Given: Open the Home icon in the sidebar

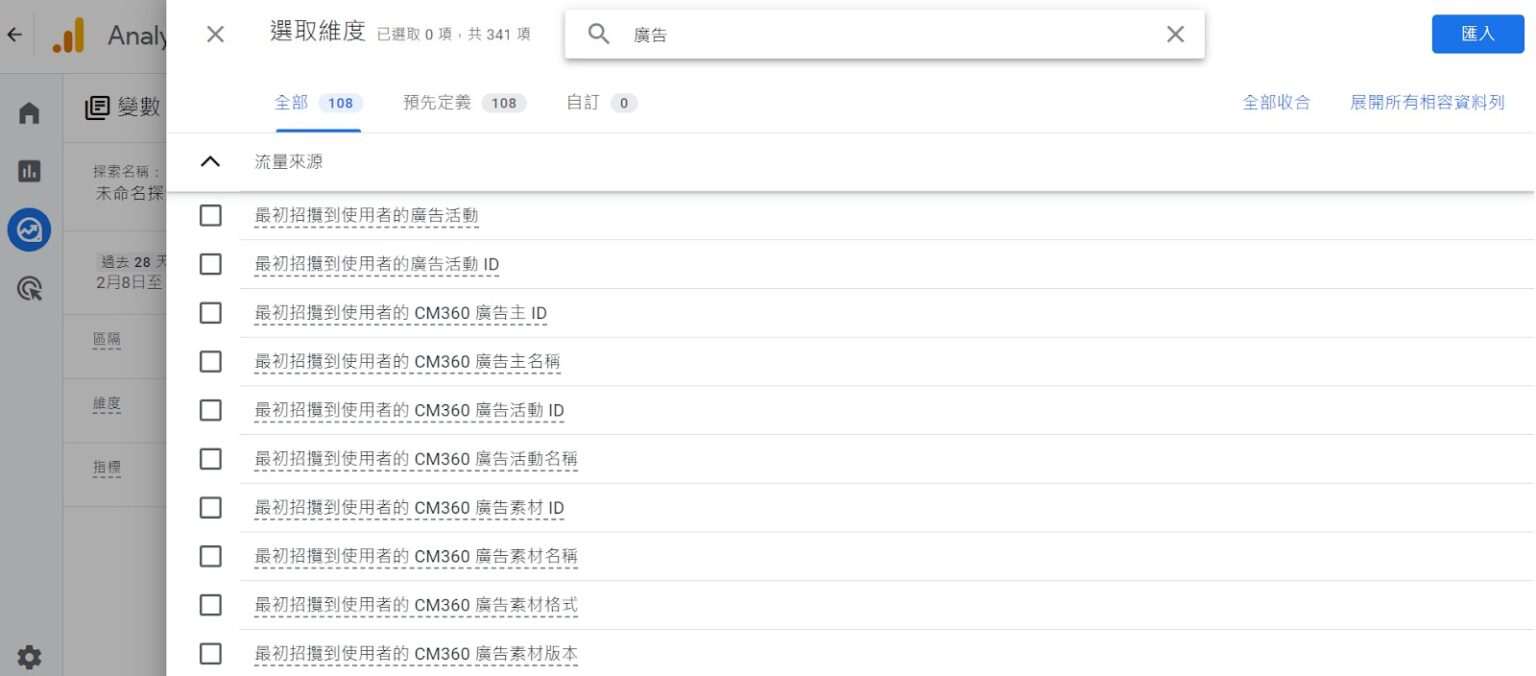Looking at the screenshot, I should 29,113.
